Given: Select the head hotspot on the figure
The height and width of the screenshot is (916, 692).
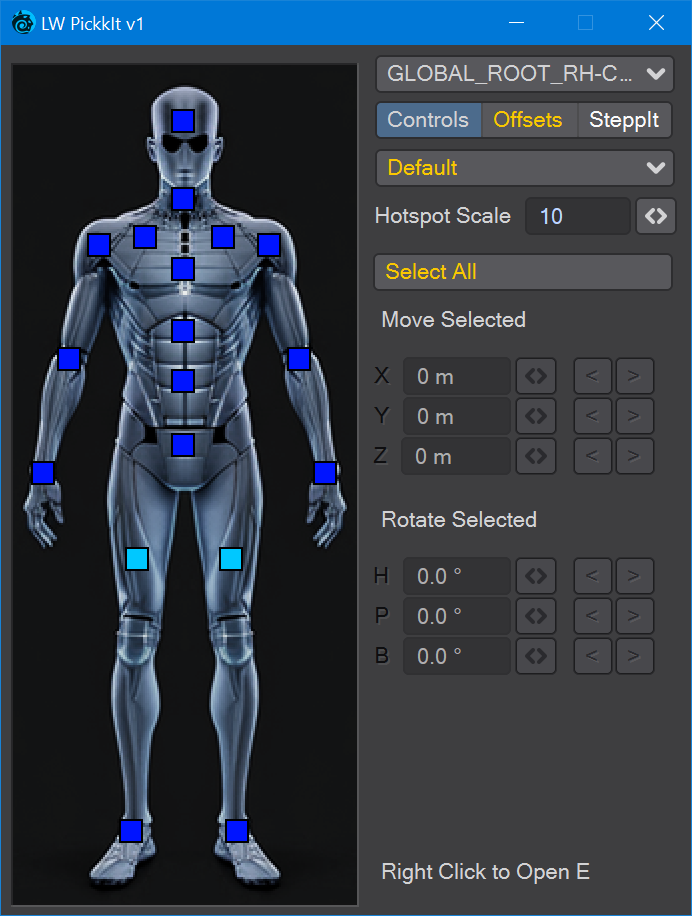Looking at the screenshot, I should (x=182, y=121).
